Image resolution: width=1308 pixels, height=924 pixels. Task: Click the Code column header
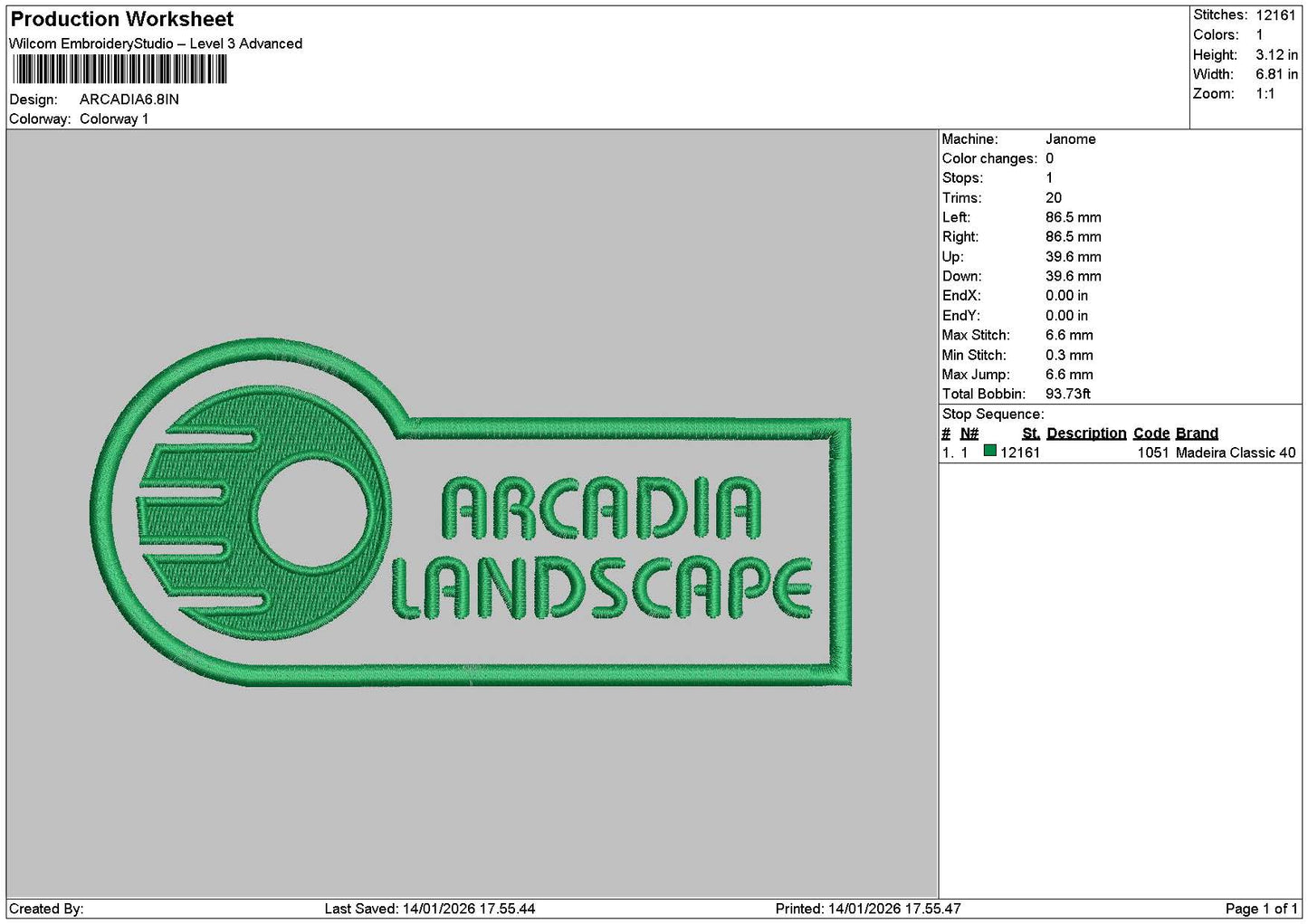pos(1151,433)
